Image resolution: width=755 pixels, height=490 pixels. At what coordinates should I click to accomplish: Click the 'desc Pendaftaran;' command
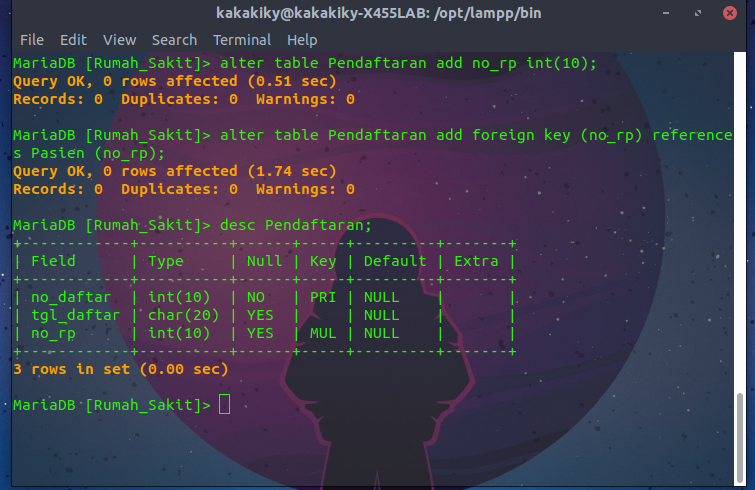296,225
